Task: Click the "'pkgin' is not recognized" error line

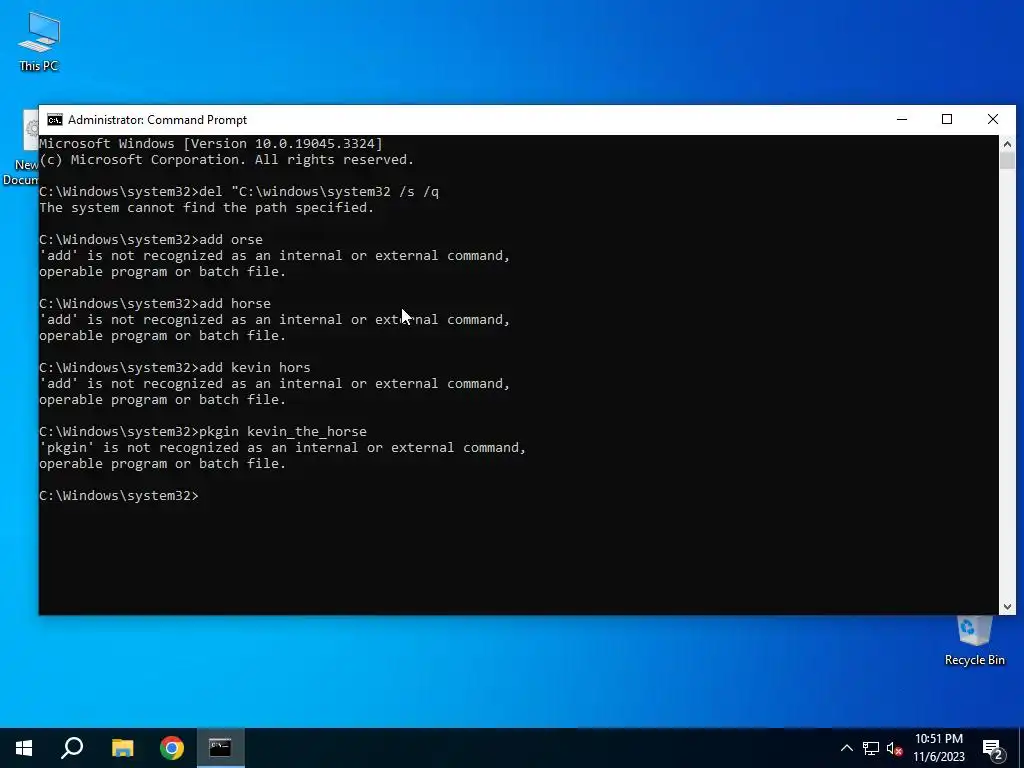Action: 283,448
